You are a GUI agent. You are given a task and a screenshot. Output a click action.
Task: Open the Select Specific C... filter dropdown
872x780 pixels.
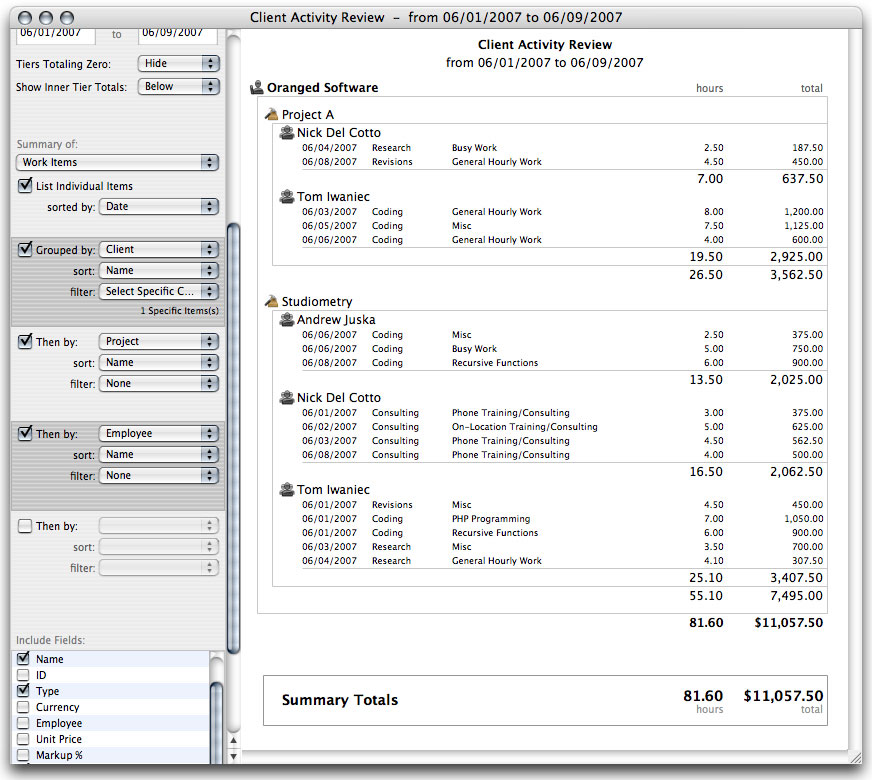tap(159, 291)
